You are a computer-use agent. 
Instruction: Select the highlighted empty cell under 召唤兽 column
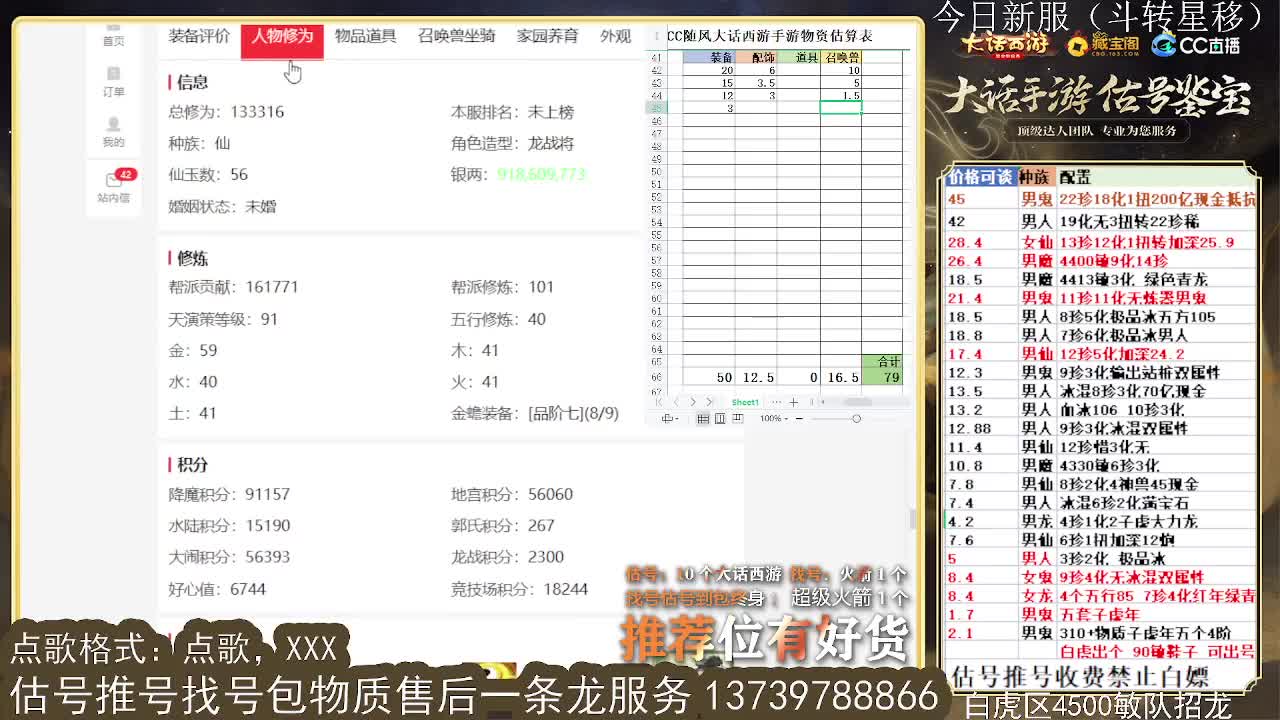pyautogui.click(x=840, y=108)
